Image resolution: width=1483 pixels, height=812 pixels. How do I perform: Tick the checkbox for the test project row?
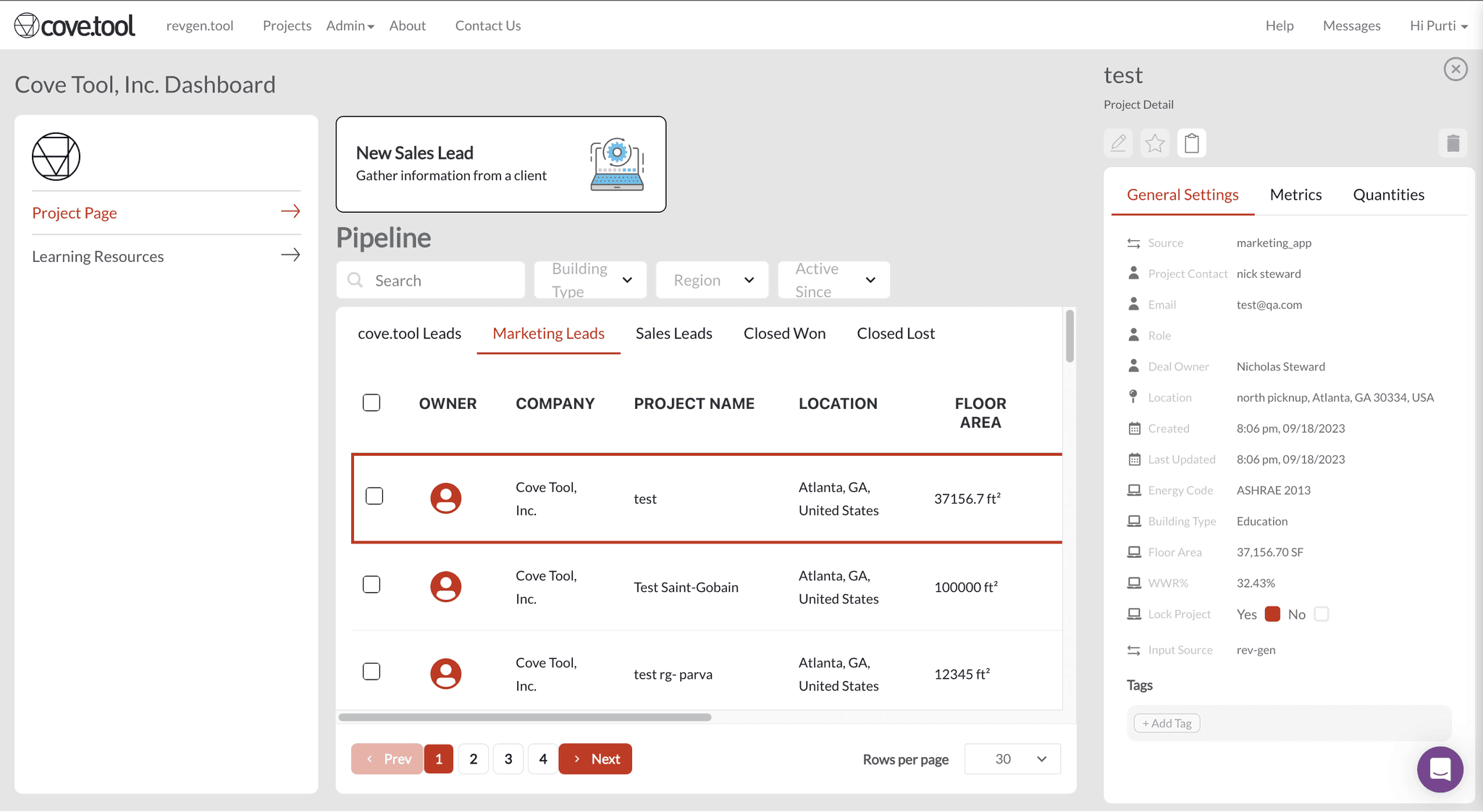[x=374, y=496]
